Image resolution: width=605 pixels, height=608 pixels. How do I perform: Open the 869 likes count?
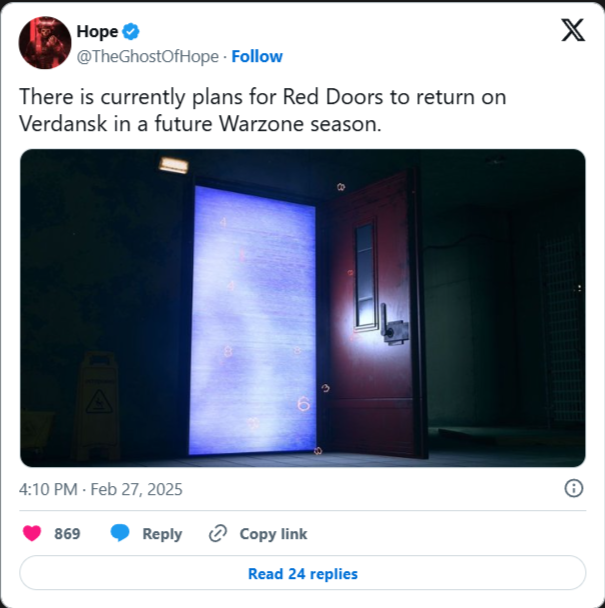tap(67, 534)
